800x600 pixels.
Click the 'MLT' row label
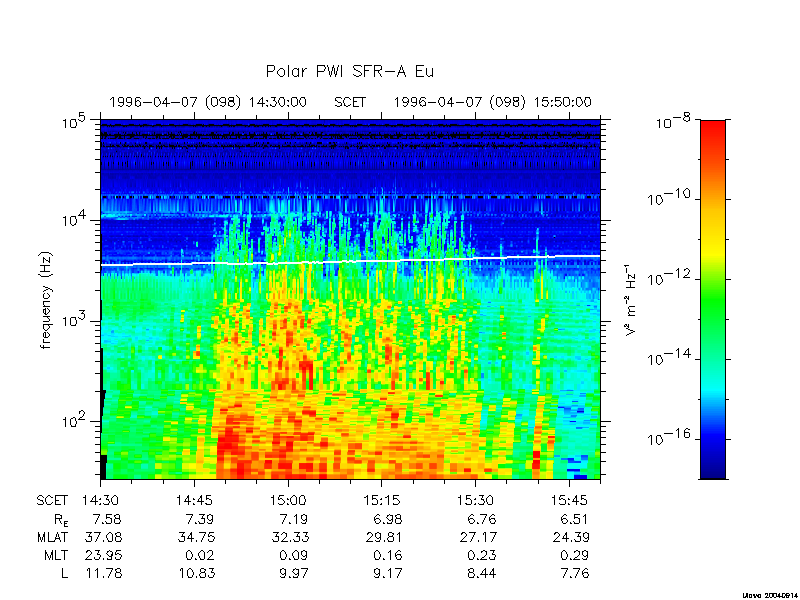pos(57,555)
